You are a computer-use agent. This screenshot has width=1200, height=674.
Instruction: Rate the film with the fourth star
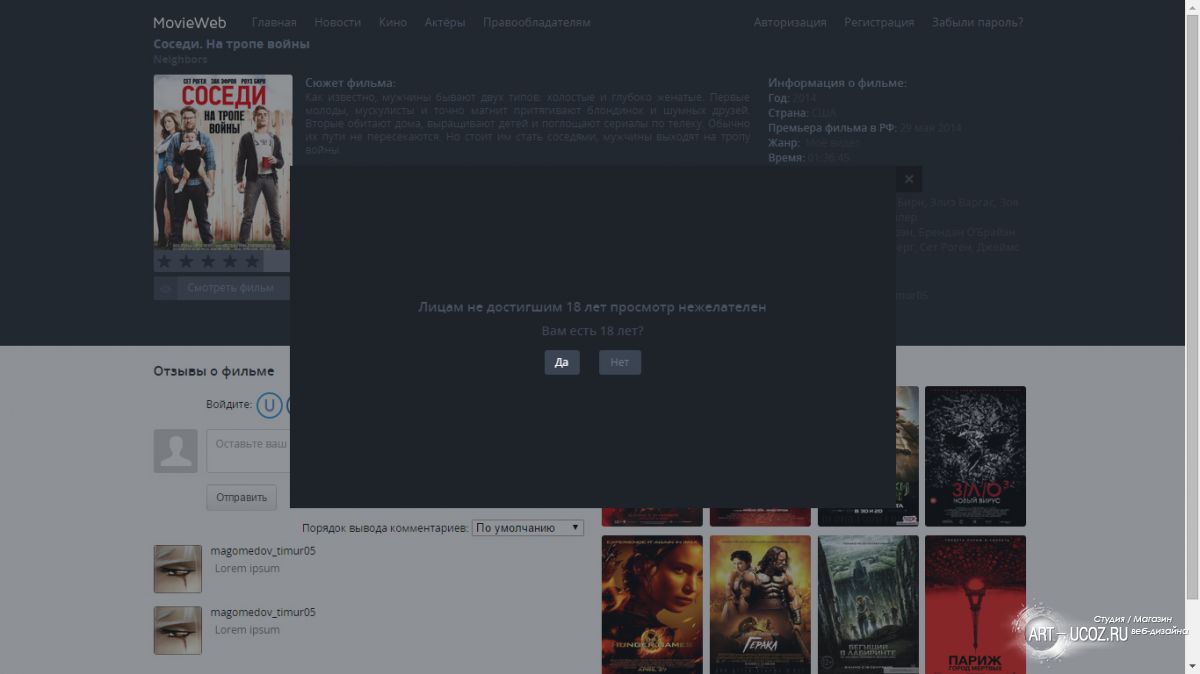click(x=231, y=261)
